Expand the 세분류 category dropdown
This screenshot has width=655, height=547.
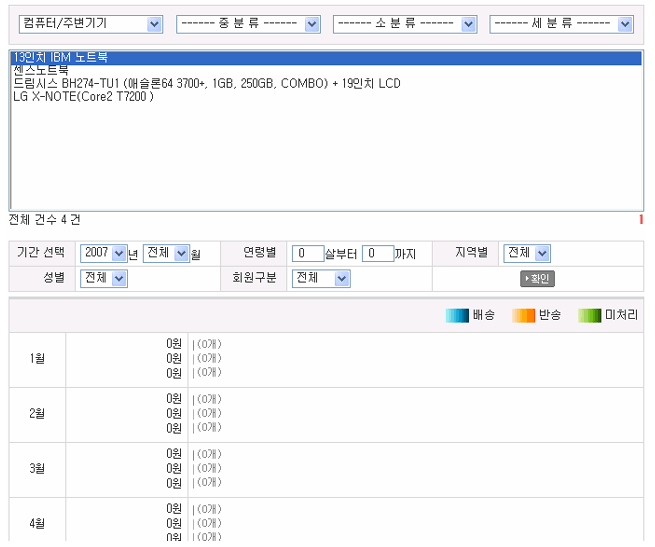[562, 24]
